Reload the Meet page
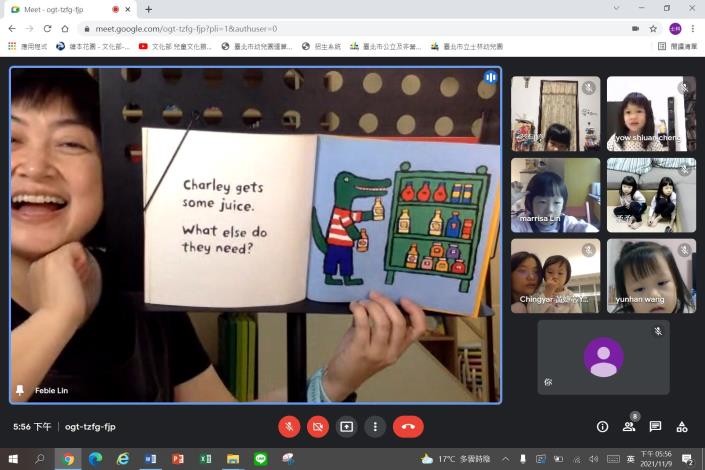The height and width of the screenshot is (470, 705). point(47,29)
